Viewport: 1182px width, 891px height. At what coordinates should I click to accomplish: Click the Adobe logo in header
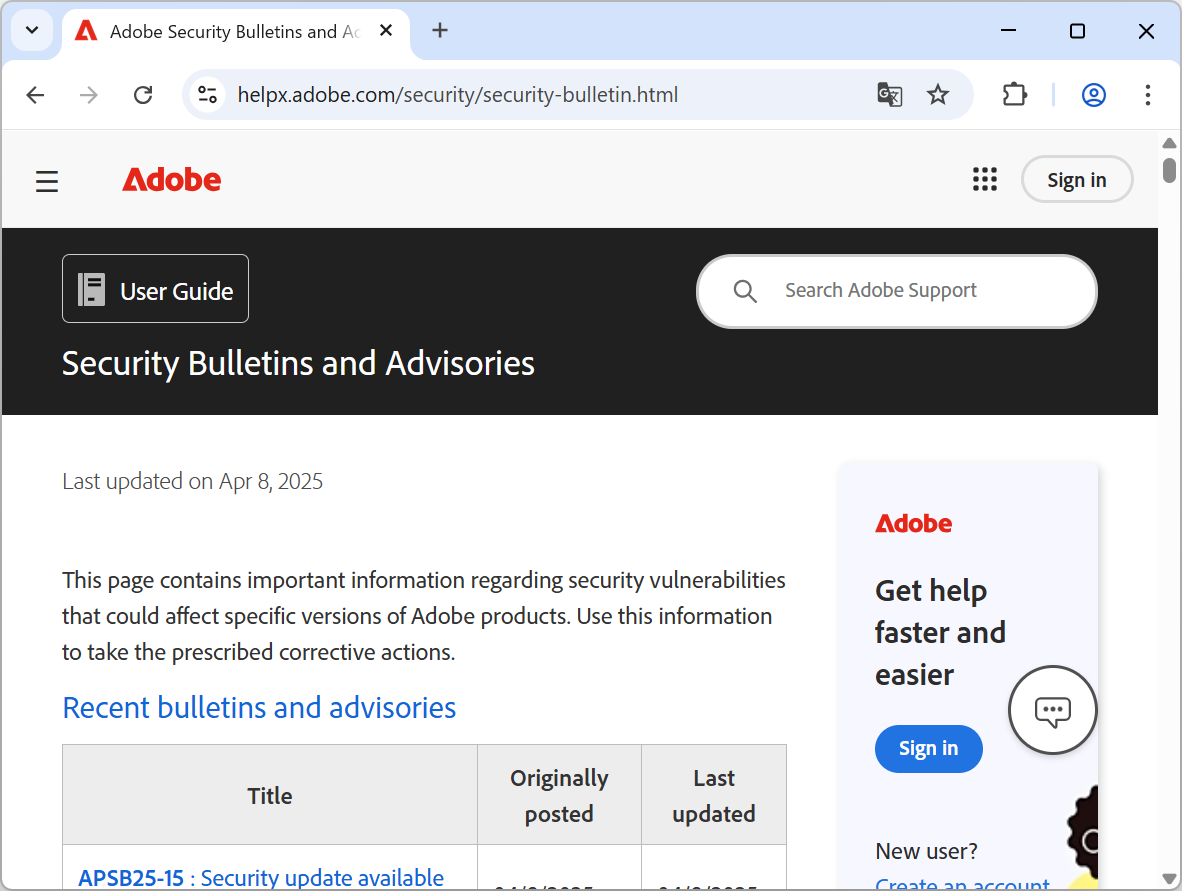tap(172, 180)
